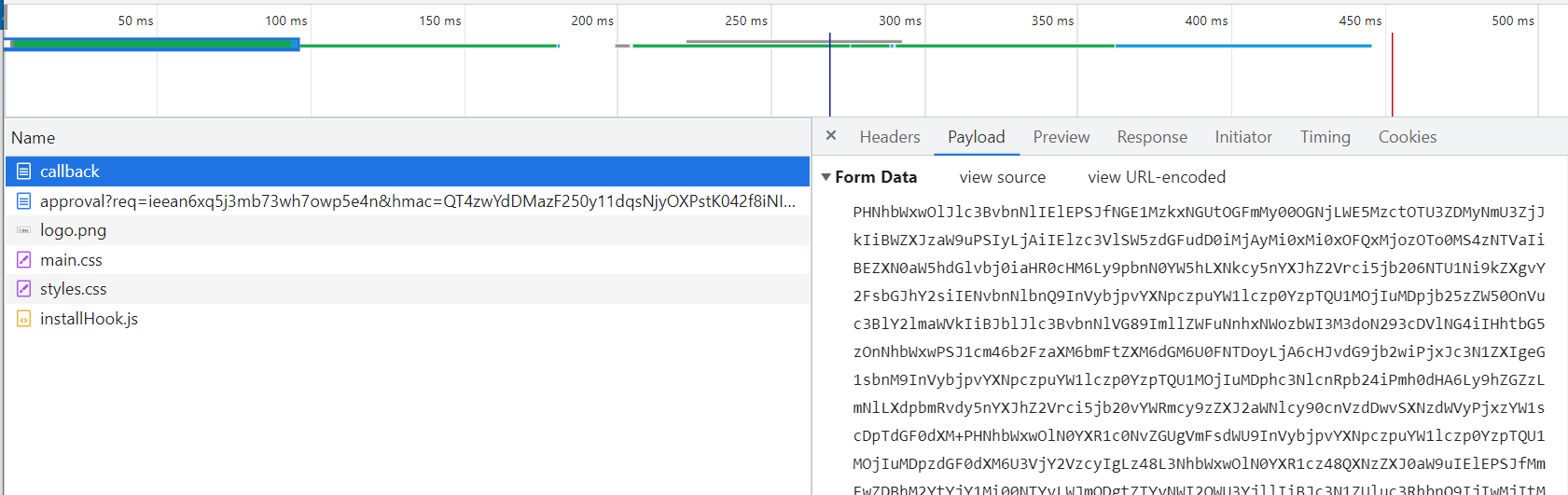This screenshot has width=1568, height=495.
Task: Click the first line of form data text
Action: (1199, 212)
